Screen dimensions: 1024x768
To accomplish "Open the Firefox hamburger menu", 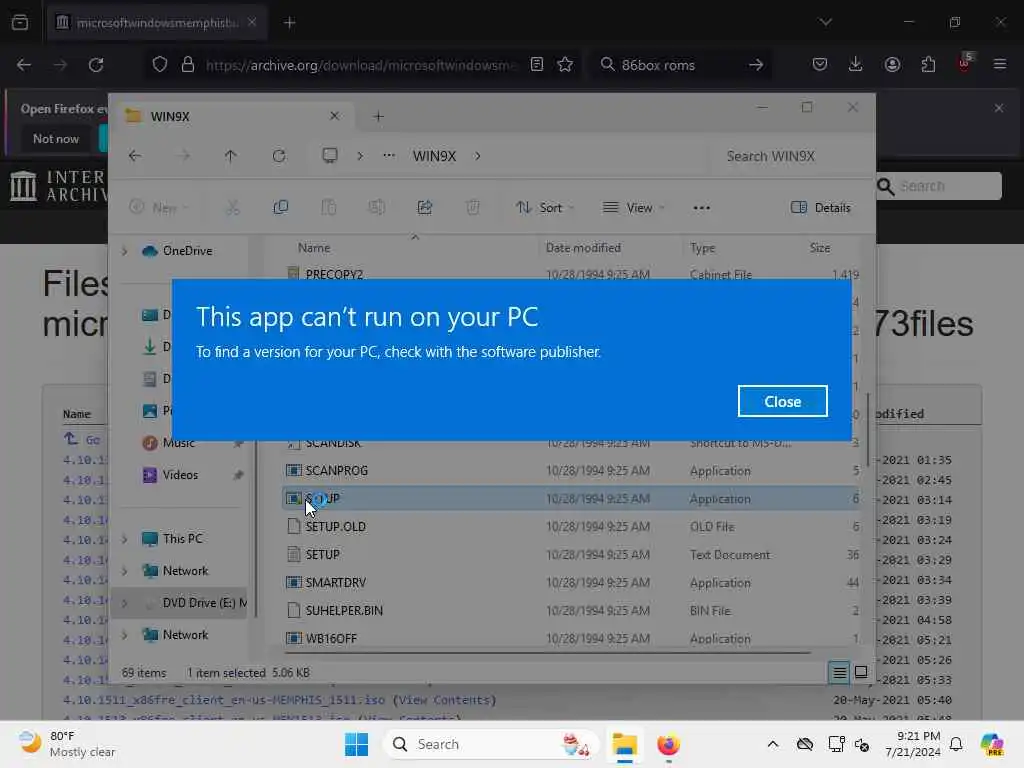I will point(1000,65).
